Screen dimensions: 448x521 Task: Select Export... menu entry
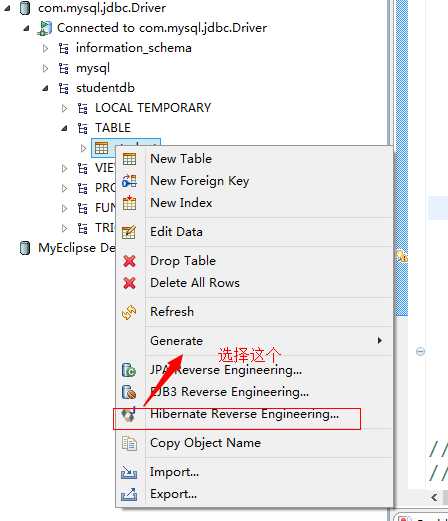(255, 494)
